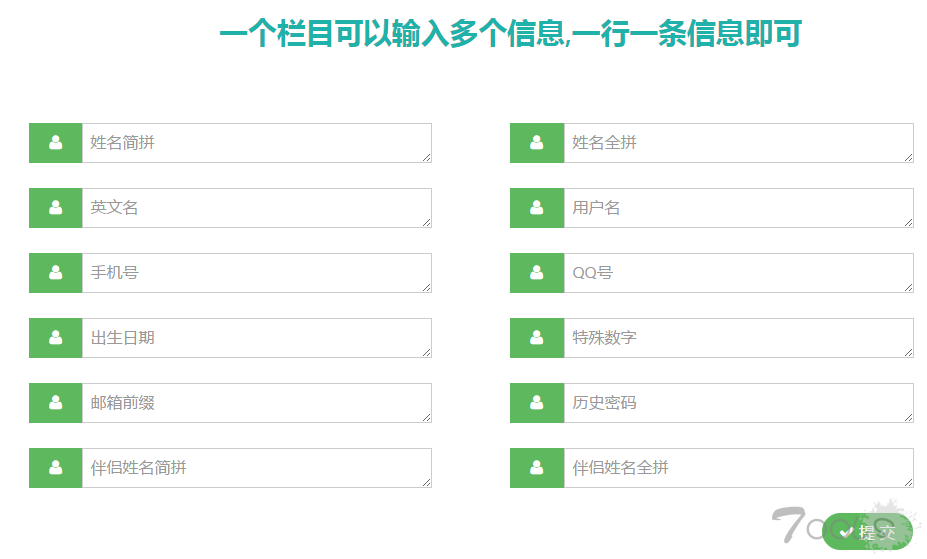This screenshot has width=927, height=559.
Task: Focus the 伴侣姓名全拼 field
Action: (x=738, y=468)
